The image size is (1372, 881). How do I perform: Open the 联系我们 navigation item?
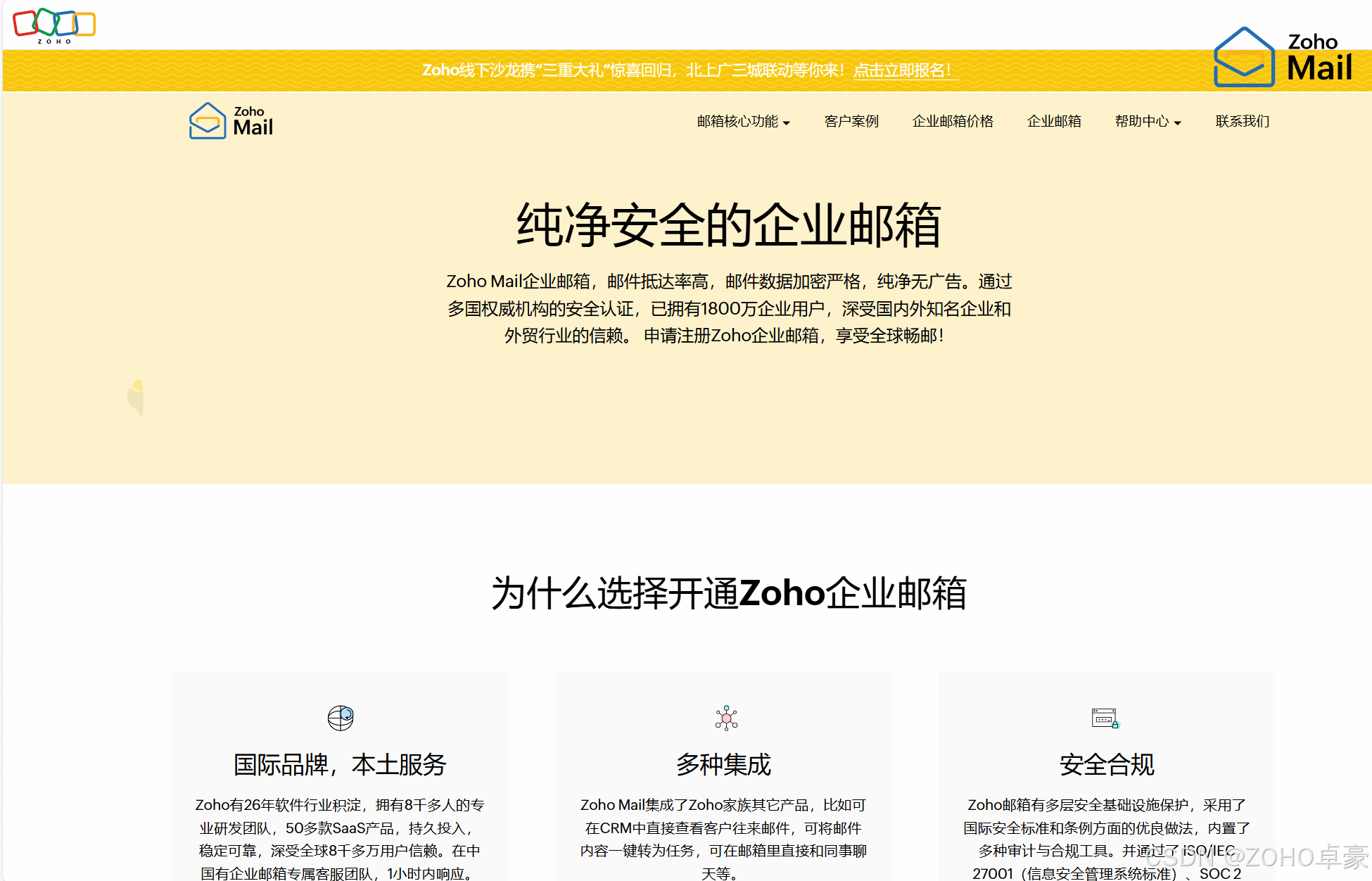point(1241,121)
